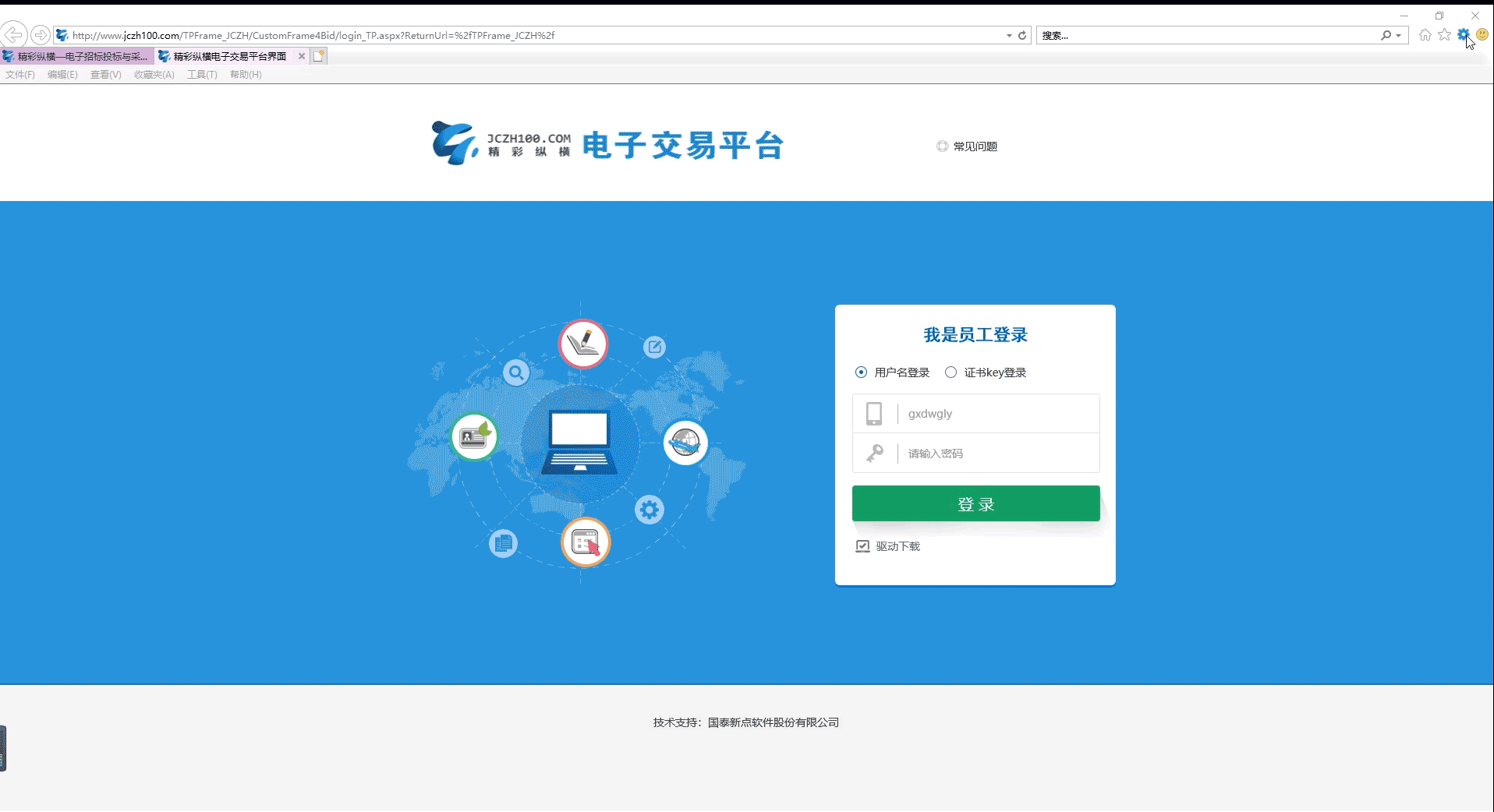Click the central laptop icon in illustration
This screenshot has width=1494, height=812.
[579, 442]
